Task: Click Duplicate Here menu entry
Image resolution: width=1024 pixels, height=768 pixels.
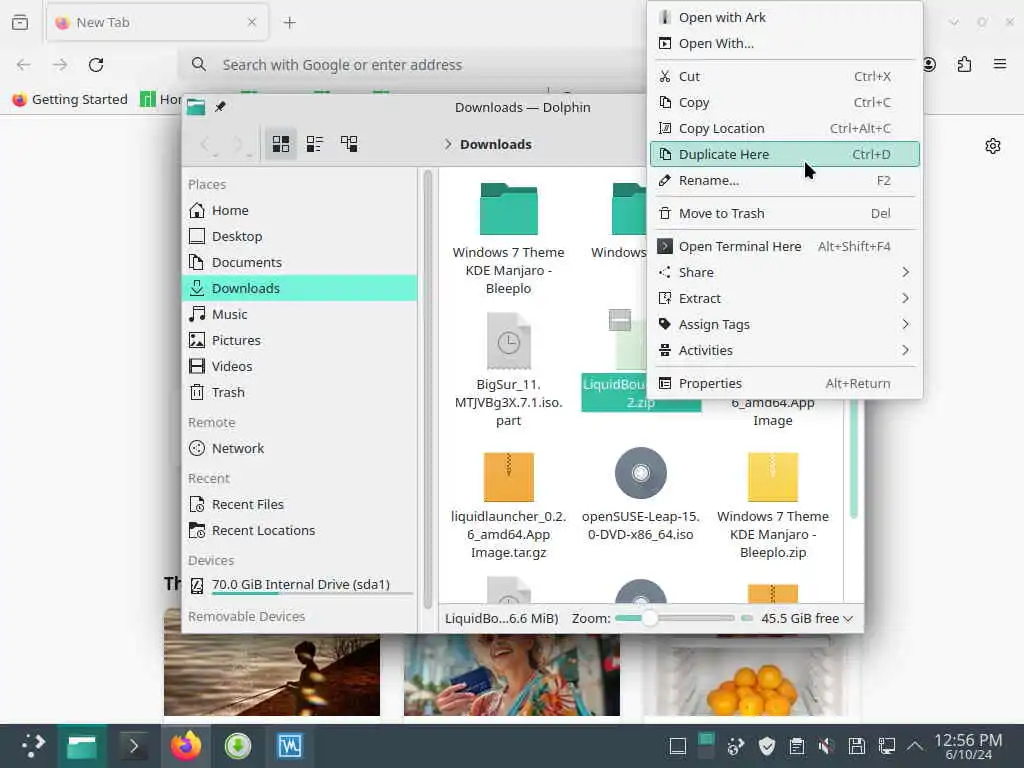Action: tap(784, 154)
